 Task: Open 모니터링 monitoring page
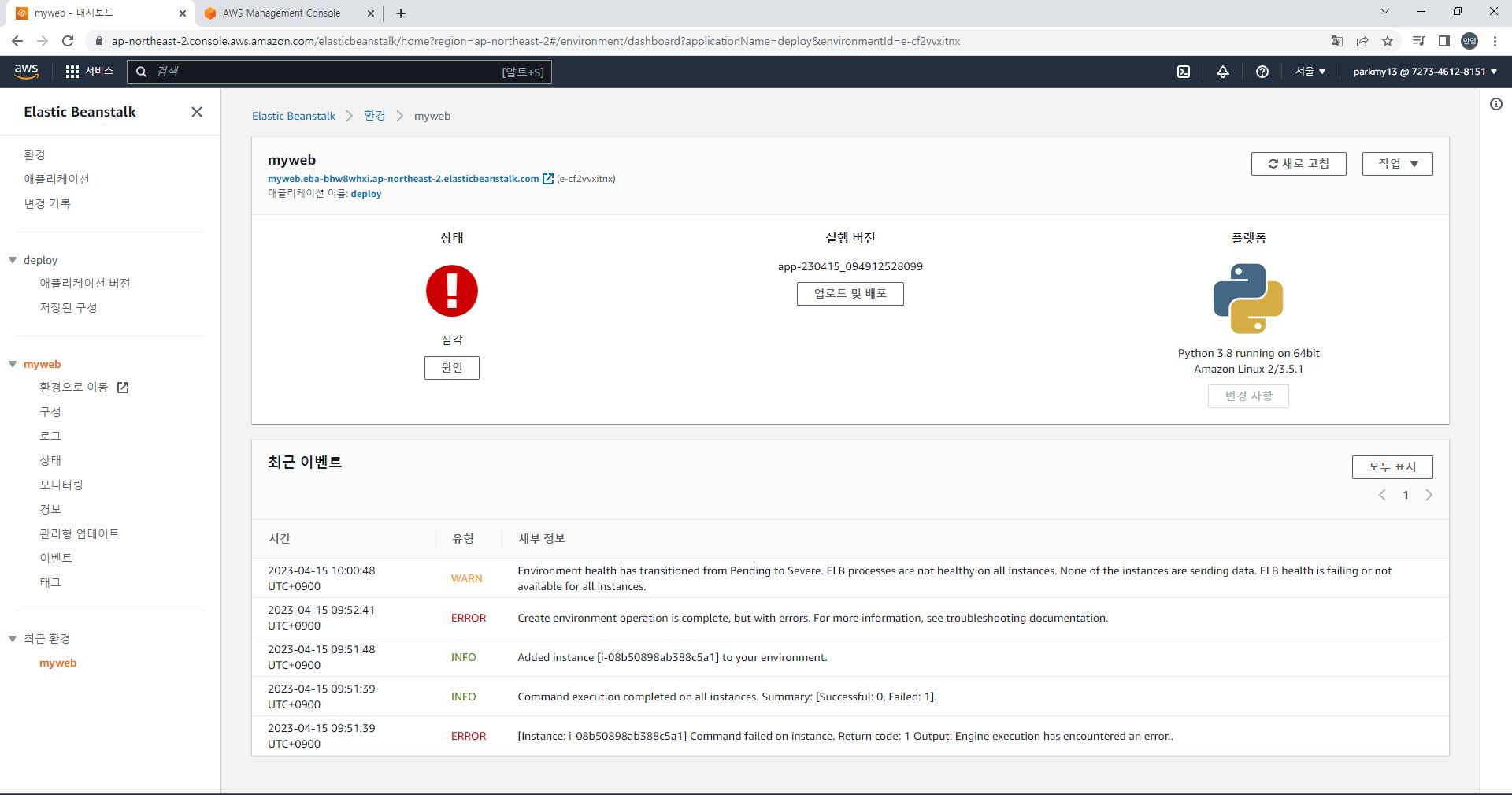point(61,485)
